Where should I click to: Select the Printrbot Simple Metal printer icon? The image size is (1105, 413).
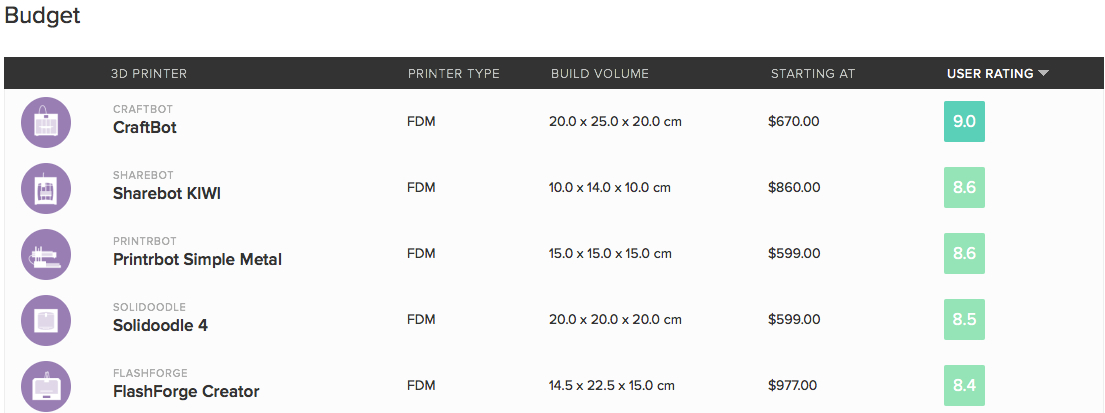[46, 254]
